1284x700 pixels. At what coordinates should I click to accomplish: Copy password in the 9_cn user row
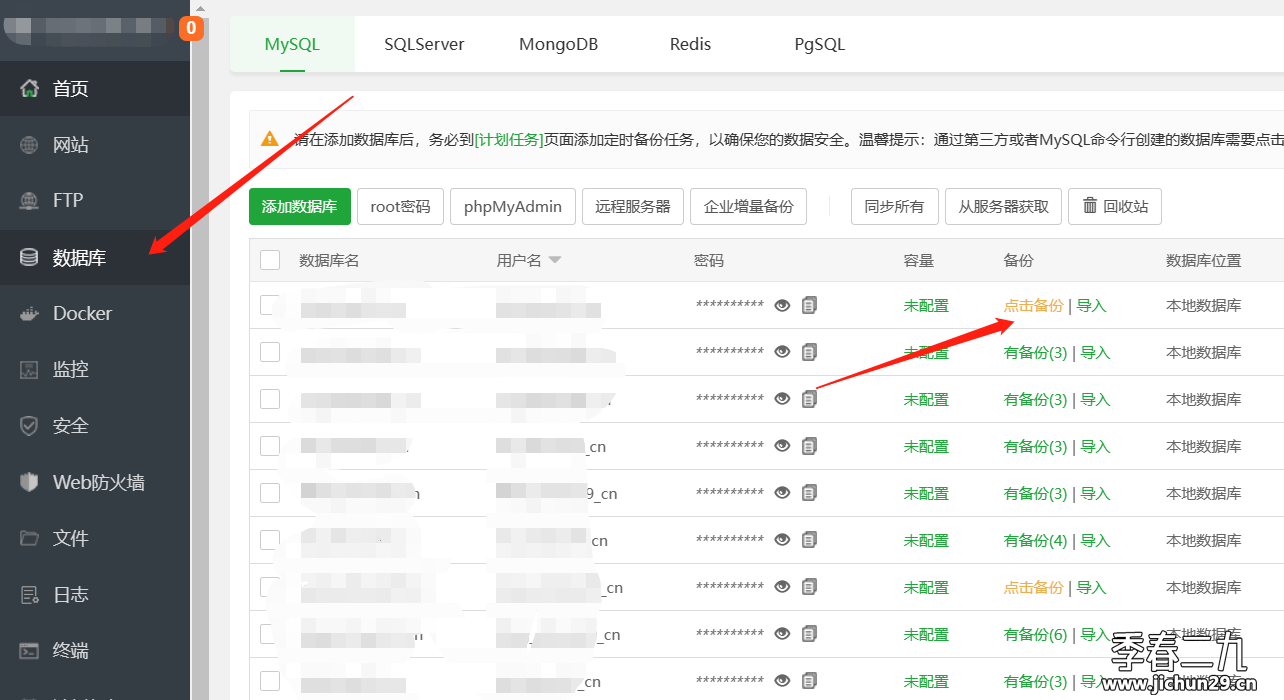(x=809, y=493)
